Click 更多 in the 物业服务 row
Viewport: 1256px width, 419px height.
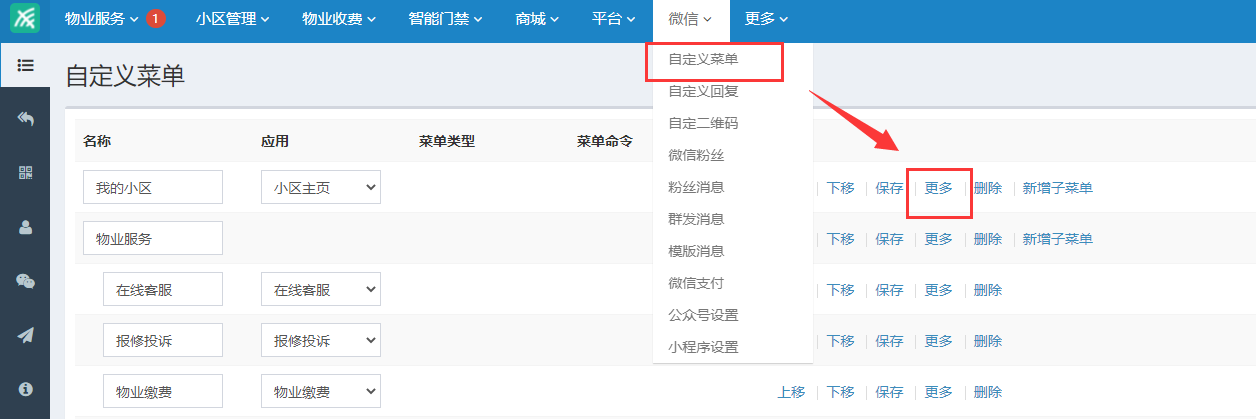click(x=939, y=239)
